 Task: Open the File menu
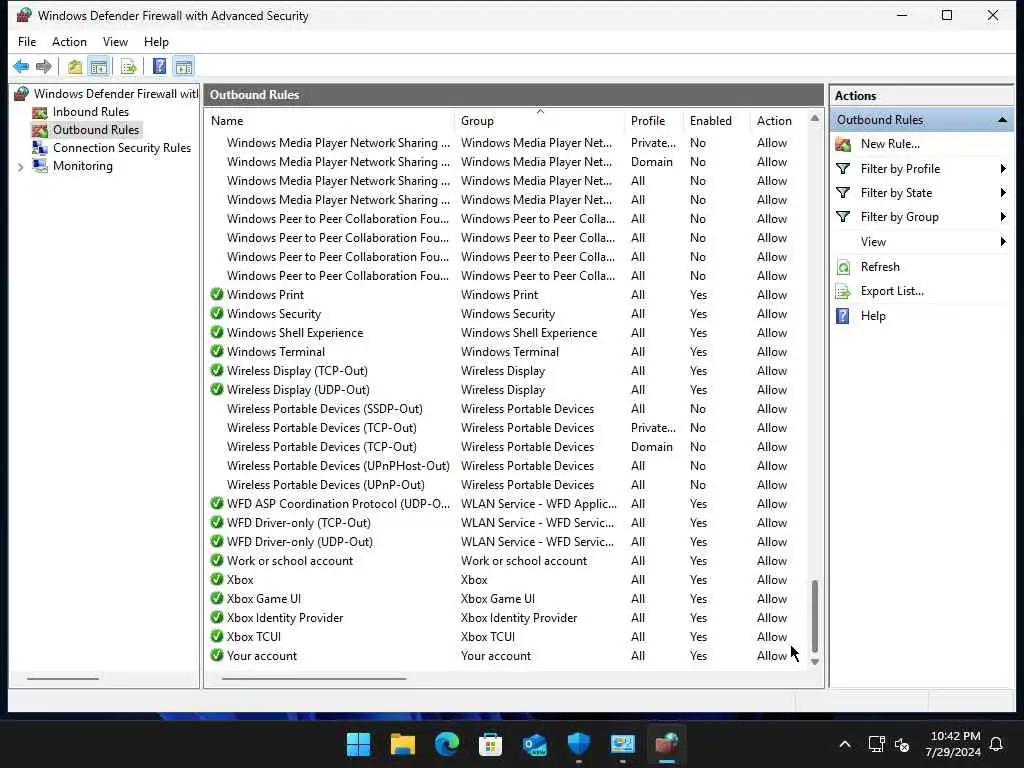[27, 42]
